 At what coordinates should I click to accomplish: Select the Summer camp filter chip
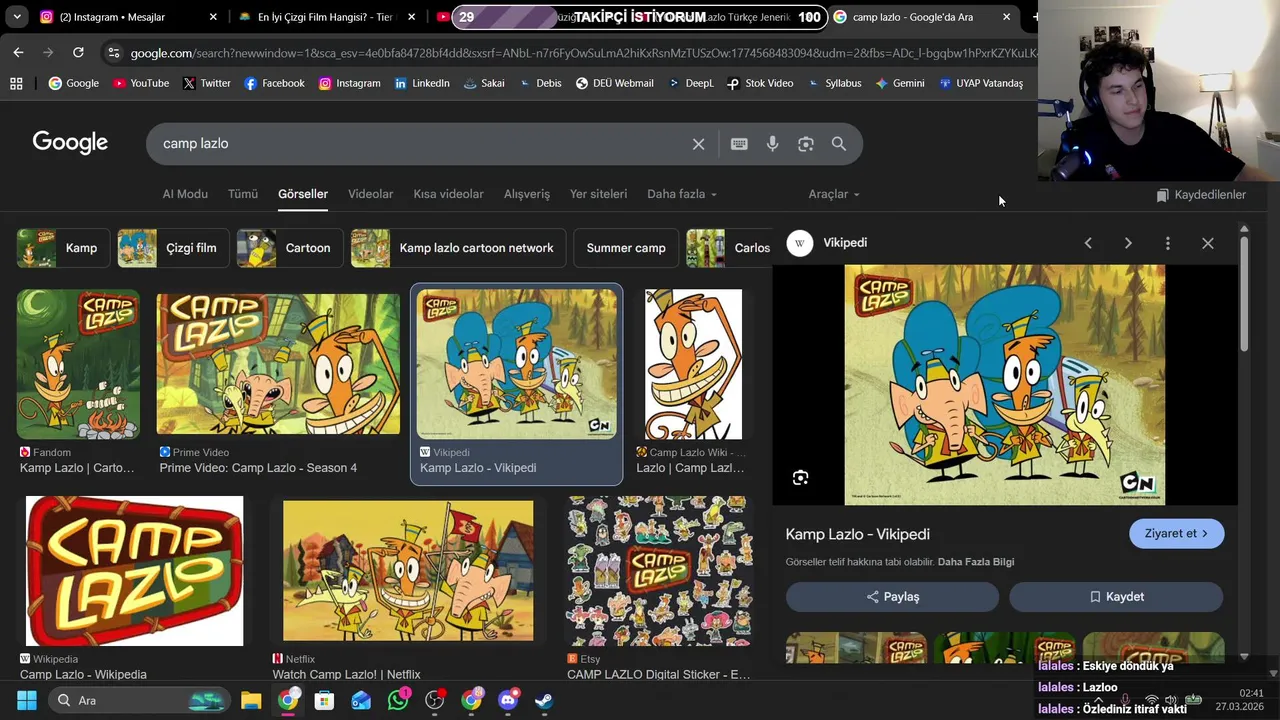tap(626, 248)
